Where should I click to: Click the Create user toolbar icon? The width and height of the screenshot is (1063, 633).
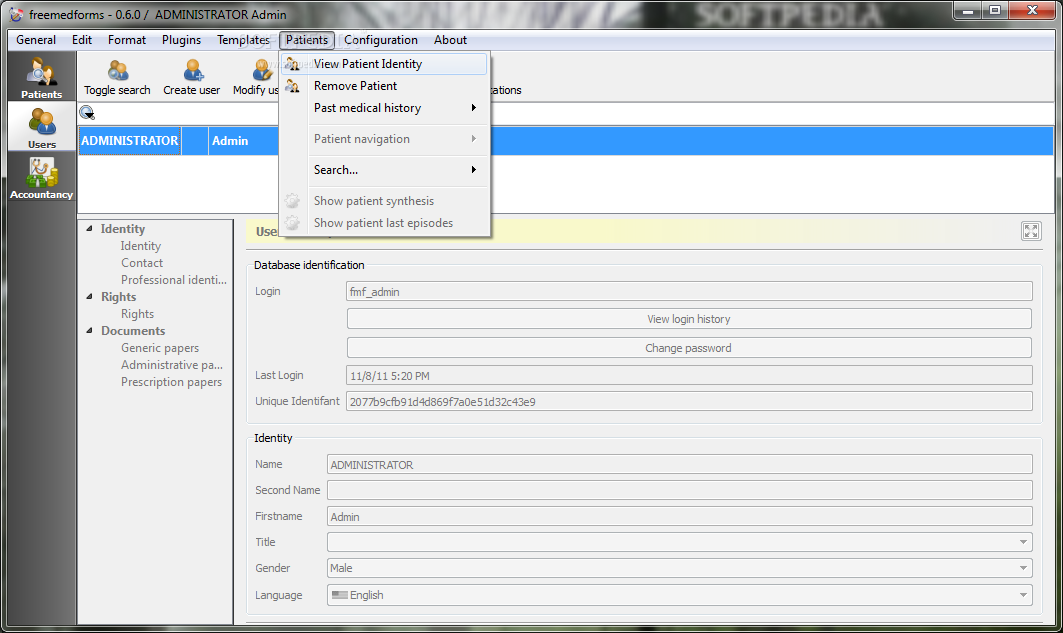[x=193, y=70]
